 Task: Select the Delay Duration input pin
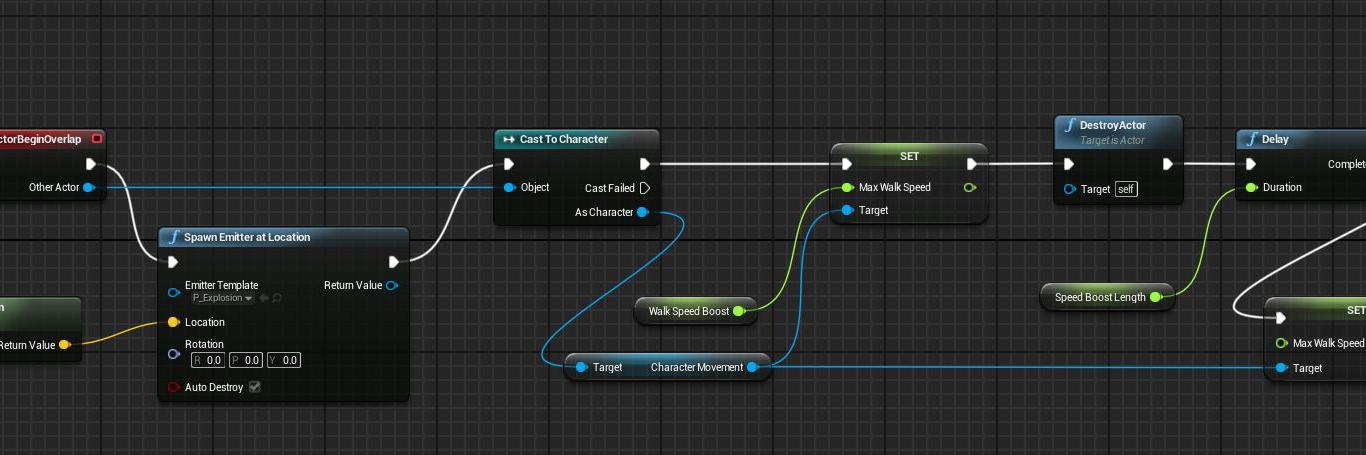pyautogui.click(x=1251, y=187)
